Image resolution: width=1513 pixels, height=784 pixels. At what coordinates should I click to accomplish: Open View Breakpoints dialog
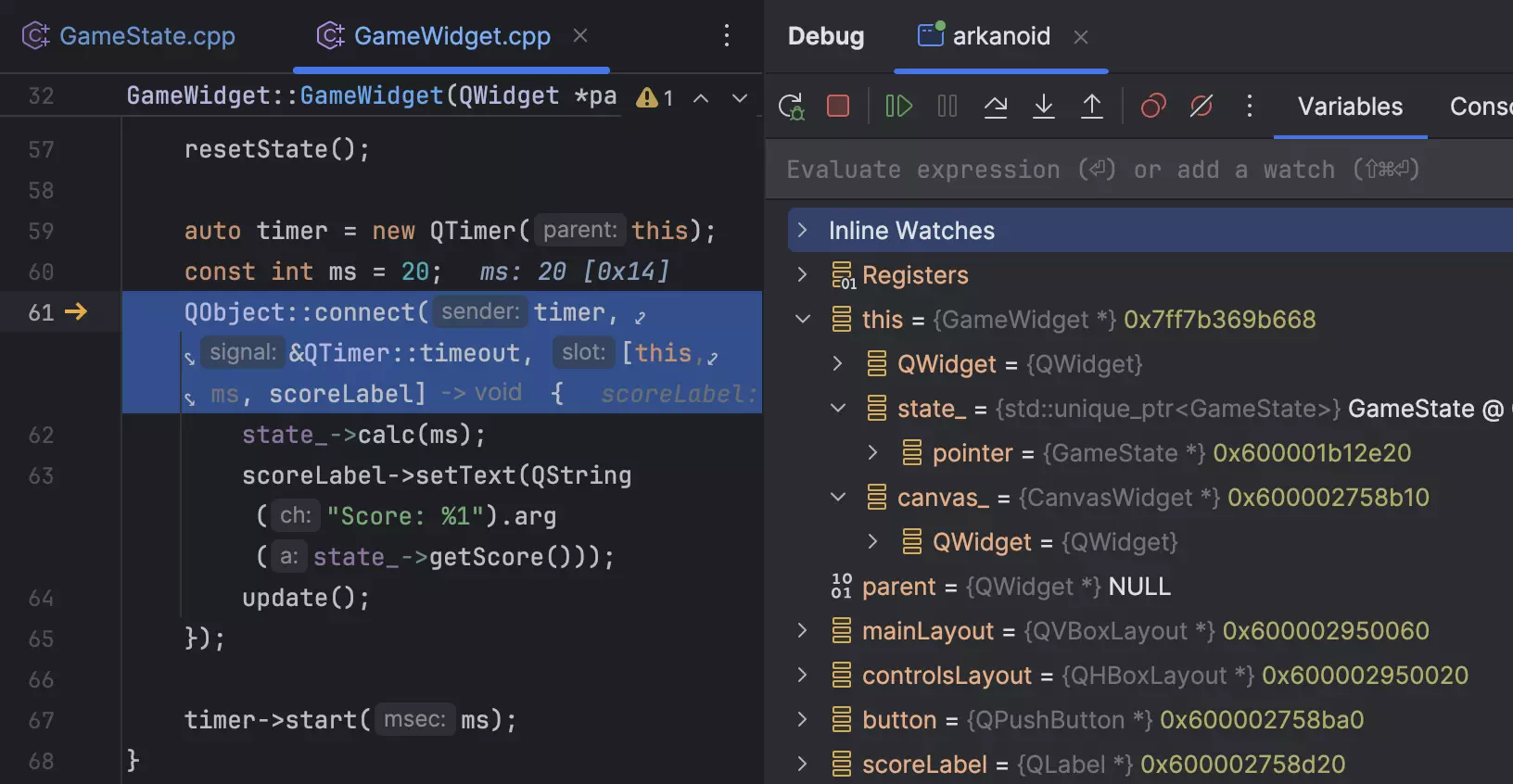[x=1152, y=107]
